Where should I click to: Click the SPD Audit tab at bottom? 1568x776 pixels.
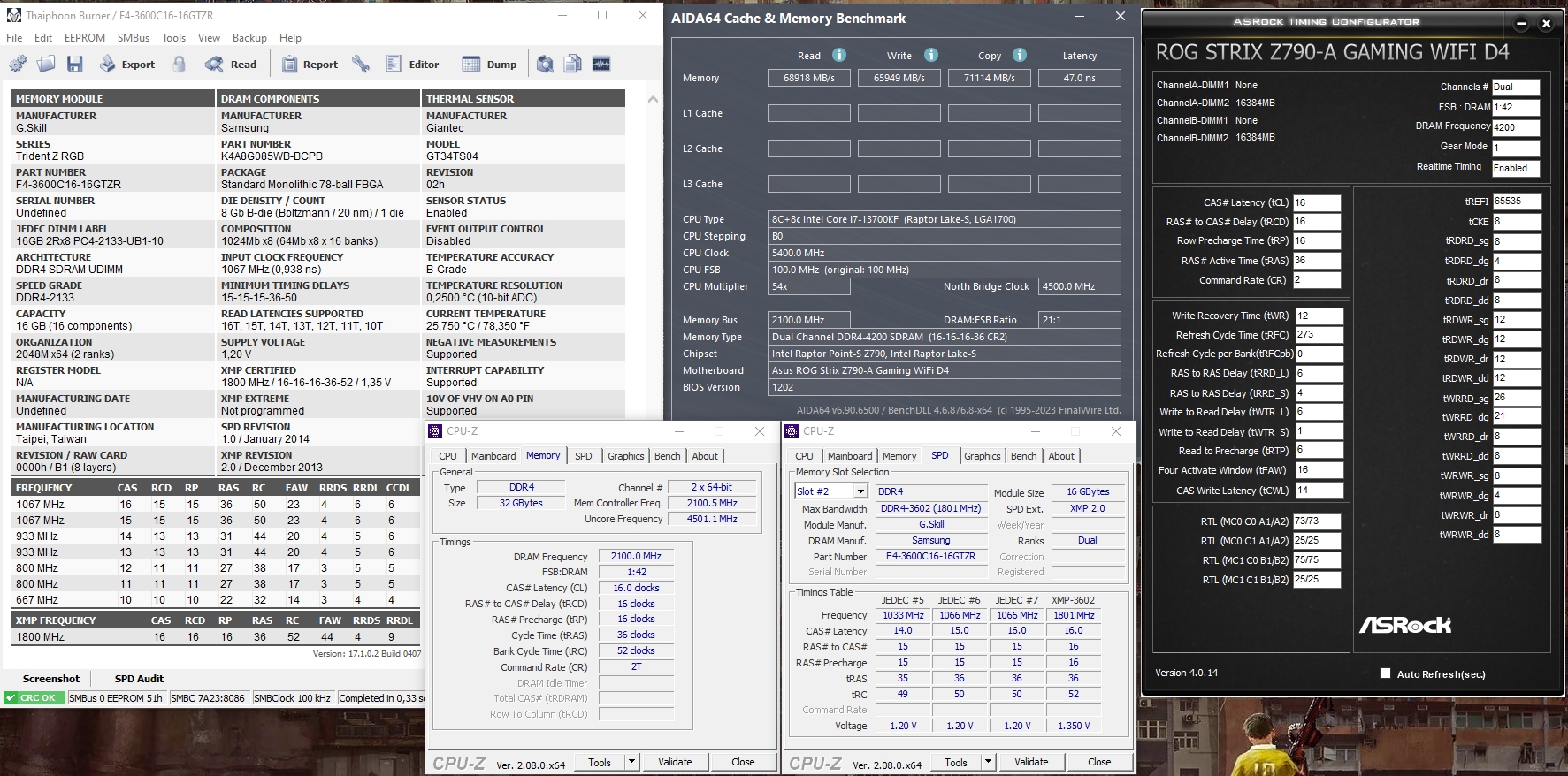[139, 679]
